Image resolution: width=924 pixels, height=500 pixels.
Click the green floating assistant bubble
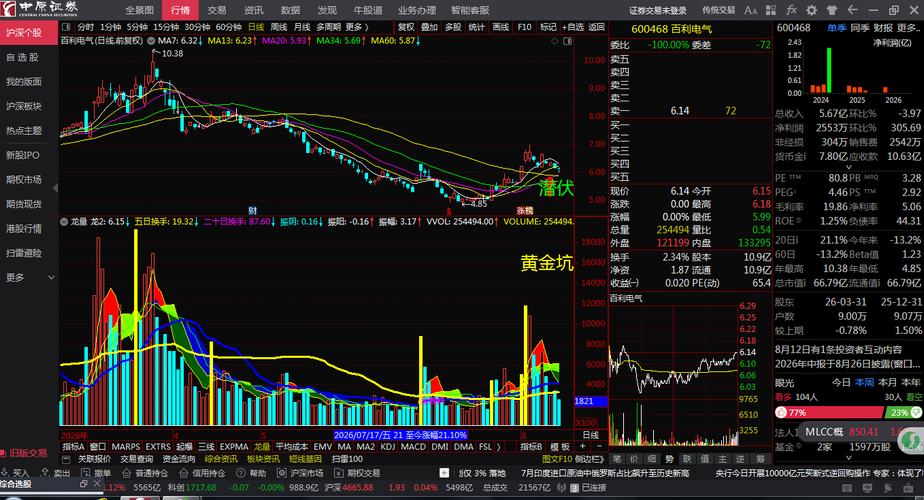[x=910, y=439]
